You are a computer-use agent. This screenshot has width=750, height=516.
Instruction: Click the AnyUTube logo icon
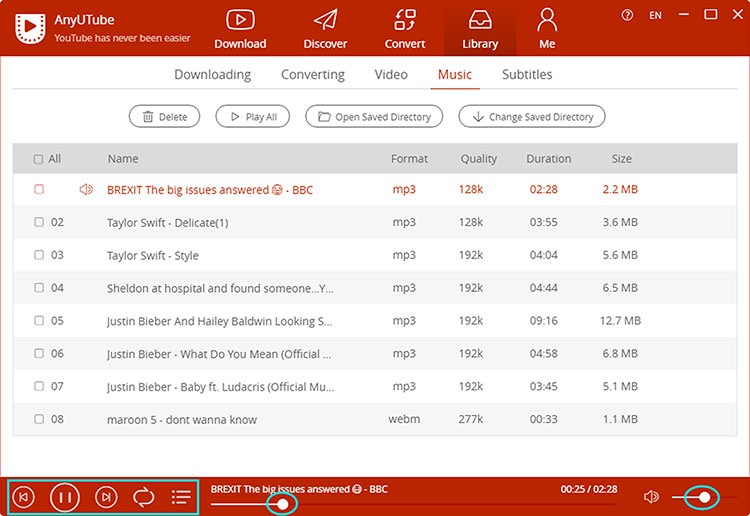(31, 29)
